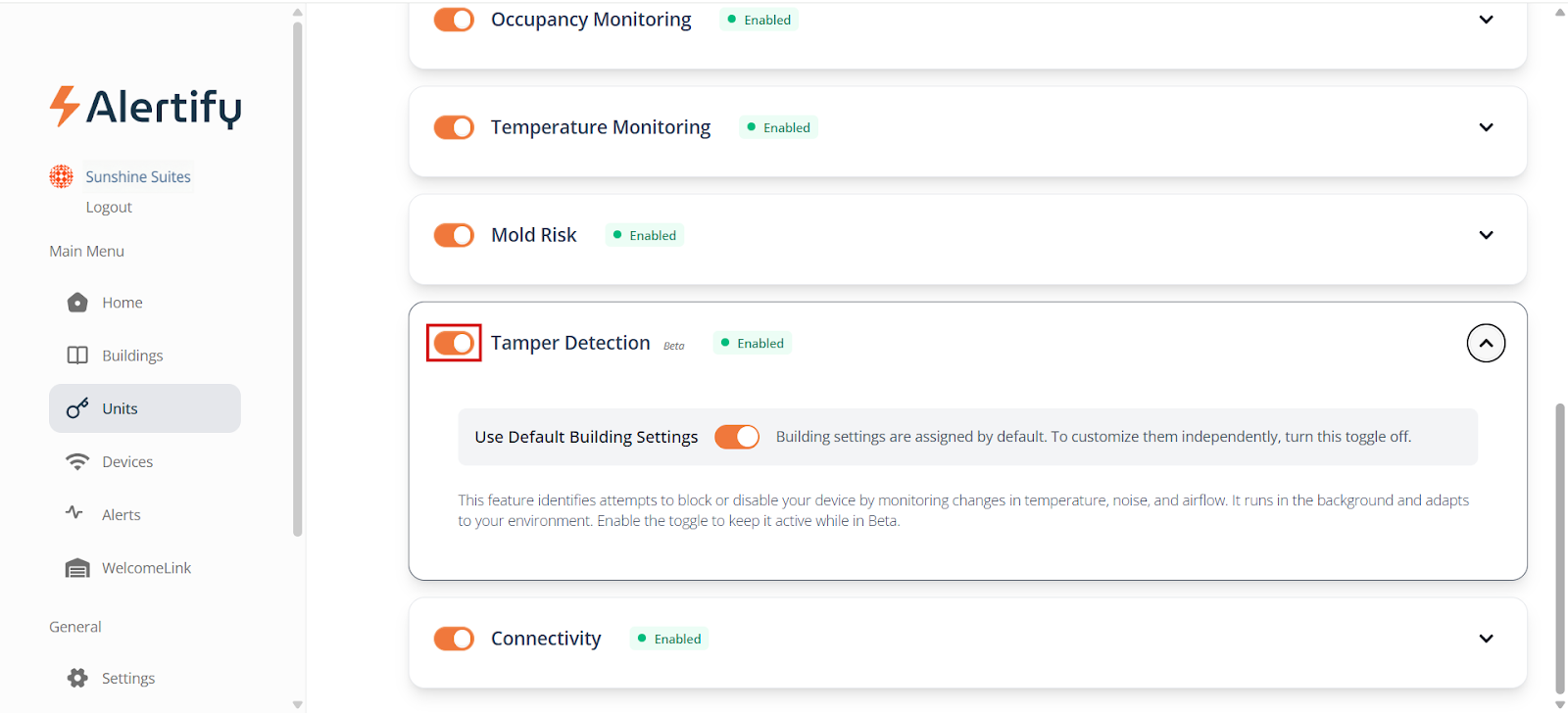Click the Home house icon in sidebar
Viewport: 1568px width, 713px height.
tap(77, 303)
